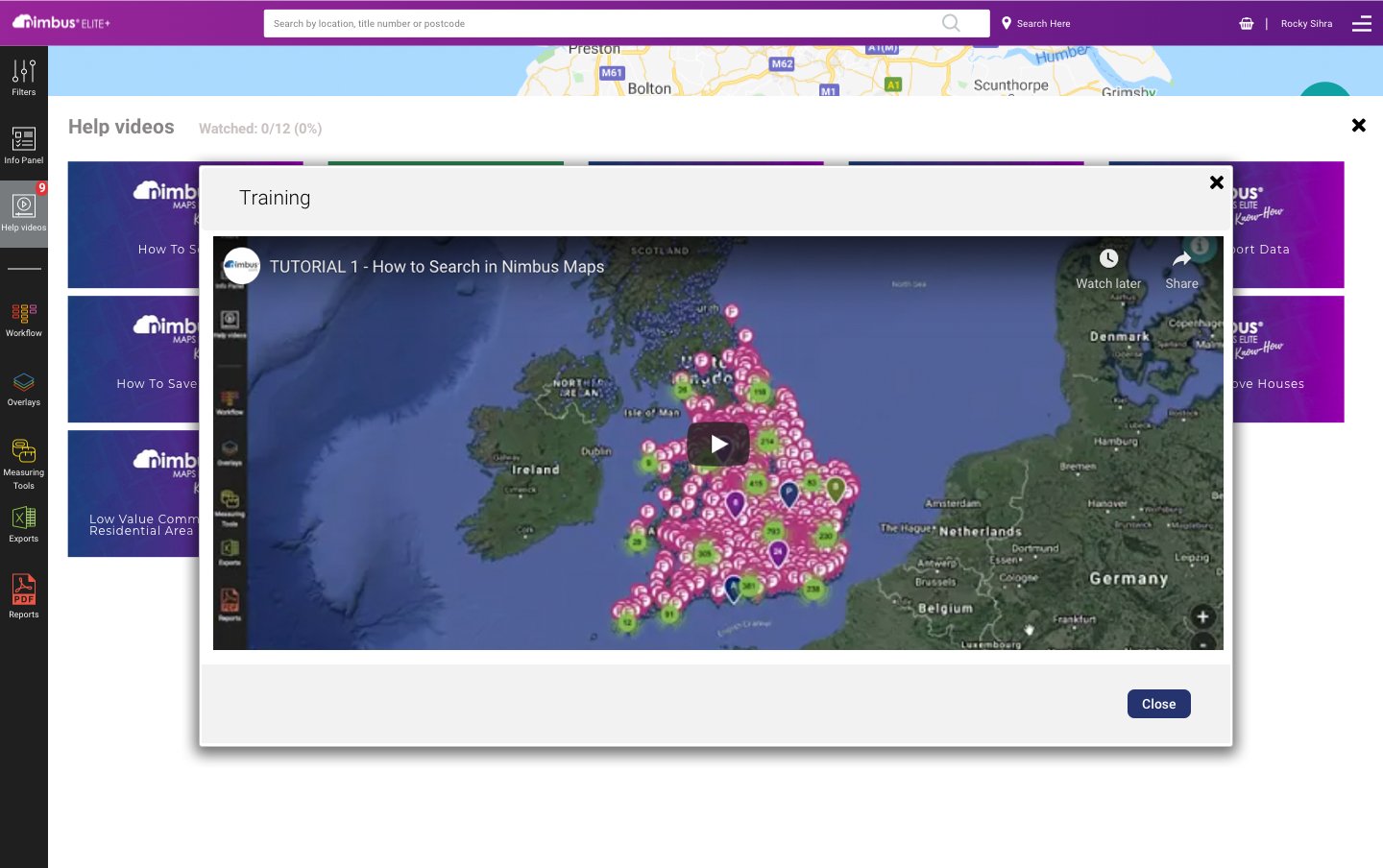
Task: Click the search magnifier icon
Action: [951, 23]
